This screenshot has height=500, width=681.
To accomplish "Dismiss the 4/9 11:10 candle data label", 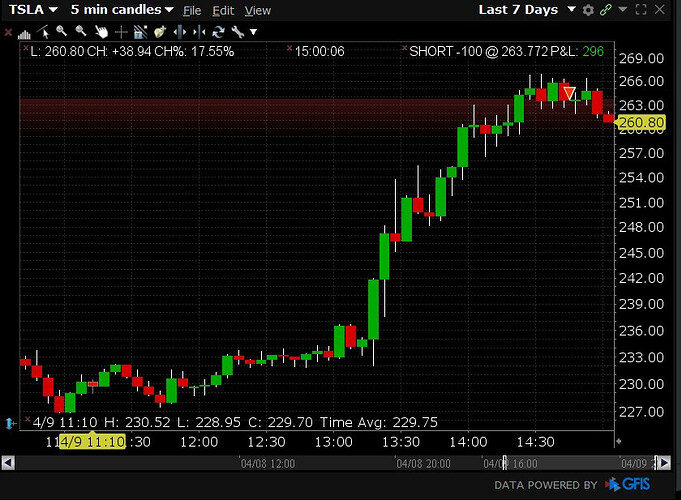I will [28, 419].
